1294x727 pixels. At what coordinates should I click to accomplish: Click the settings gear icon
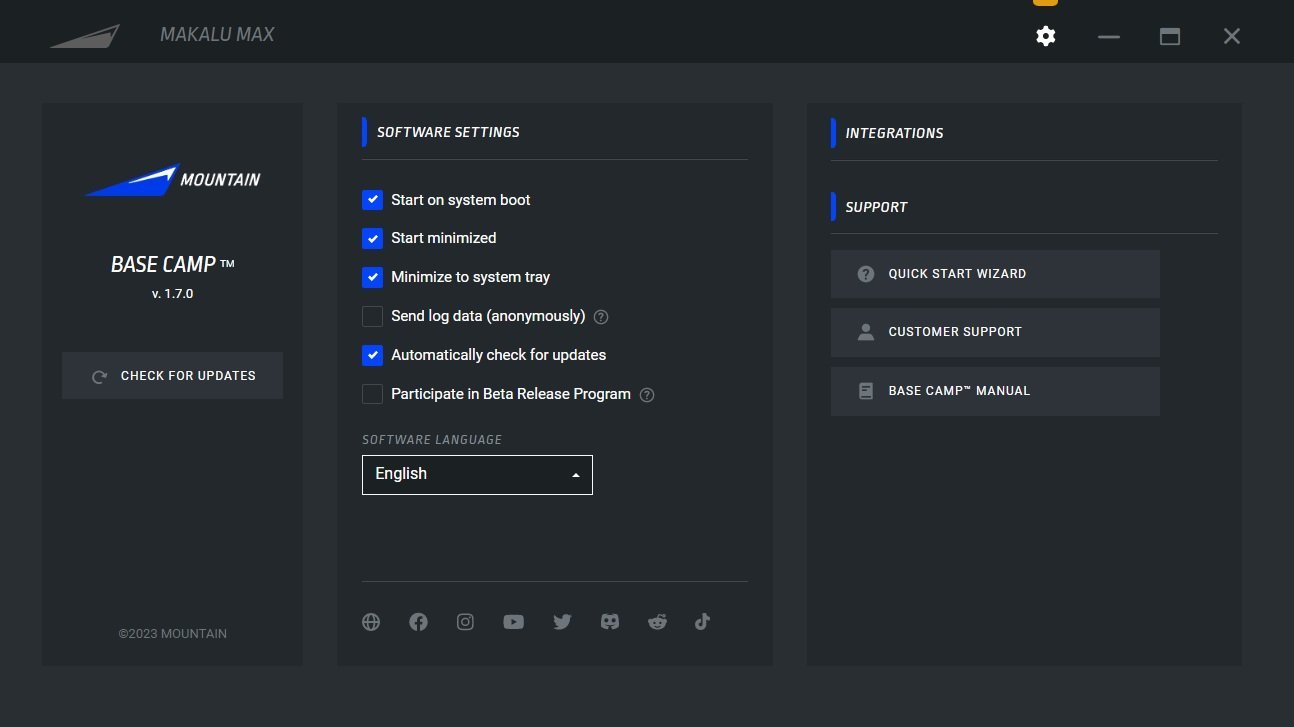[x=1045, y=36]
